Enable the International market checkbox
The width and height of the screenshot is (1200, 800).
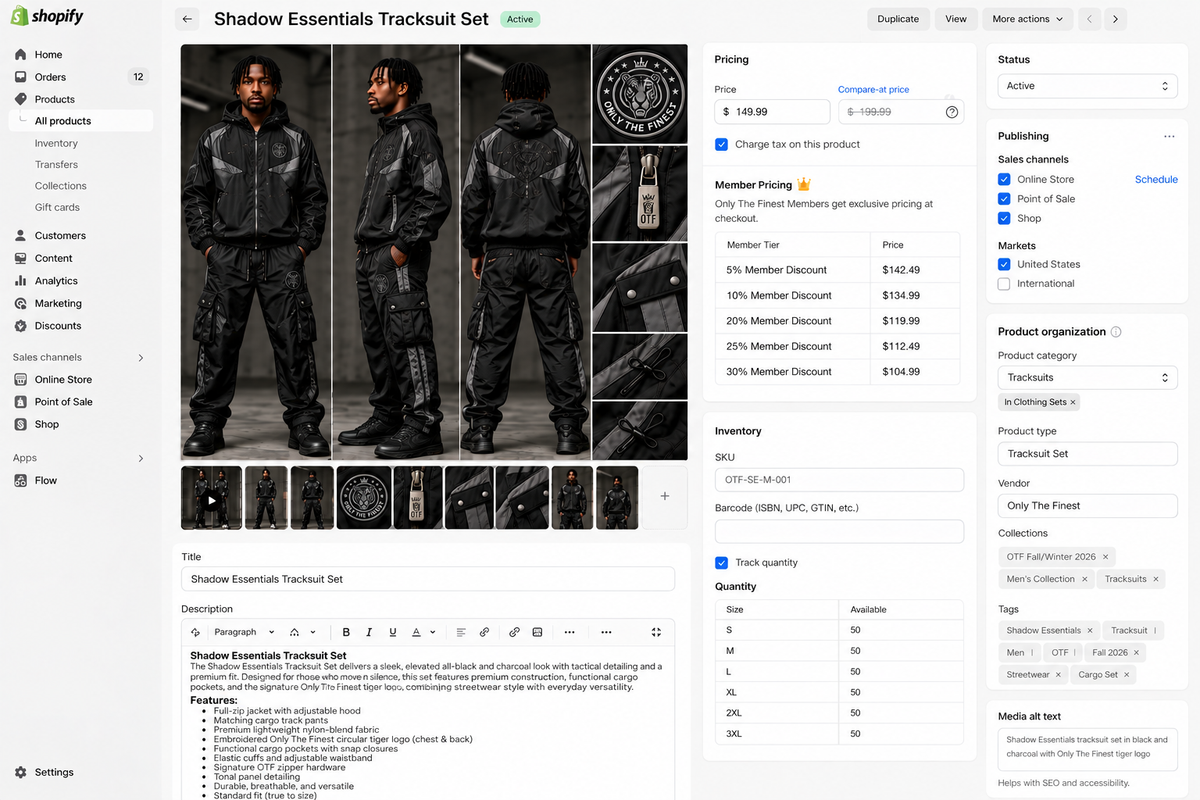[1004, 284]
